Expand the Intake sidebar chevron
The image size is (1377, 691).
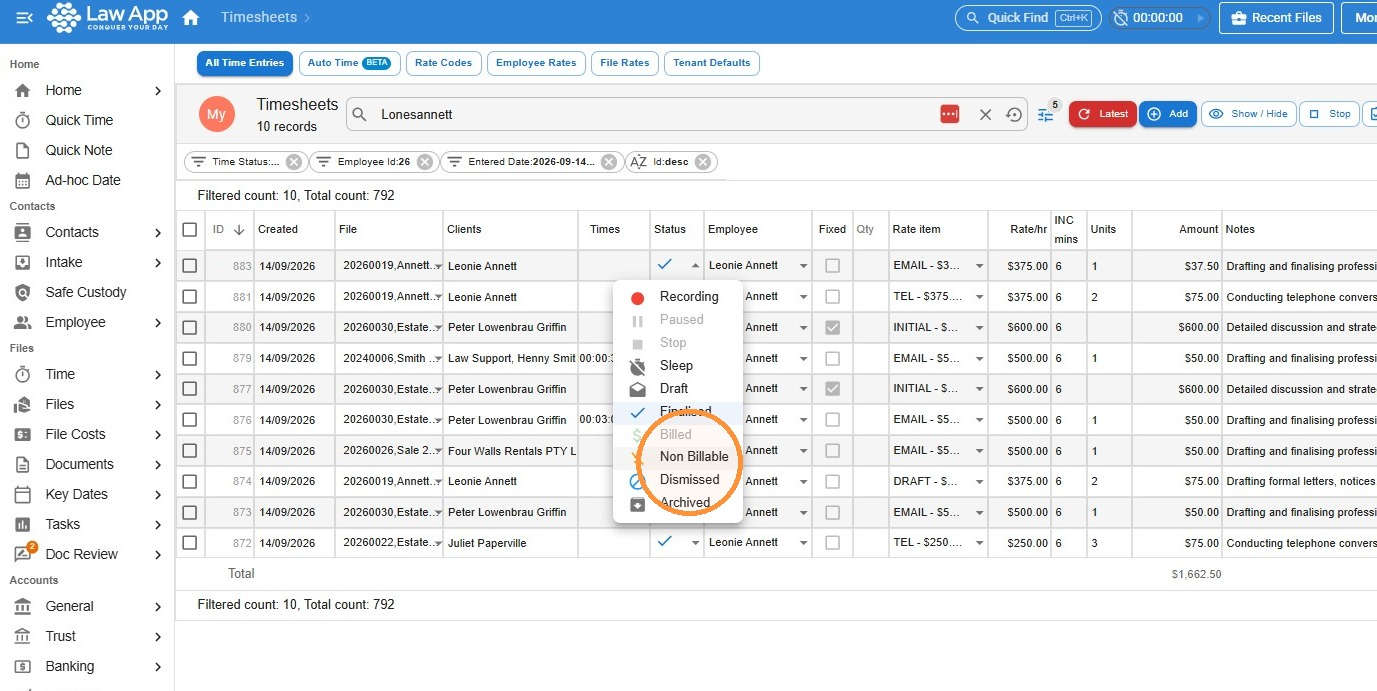tap(158, 263)
